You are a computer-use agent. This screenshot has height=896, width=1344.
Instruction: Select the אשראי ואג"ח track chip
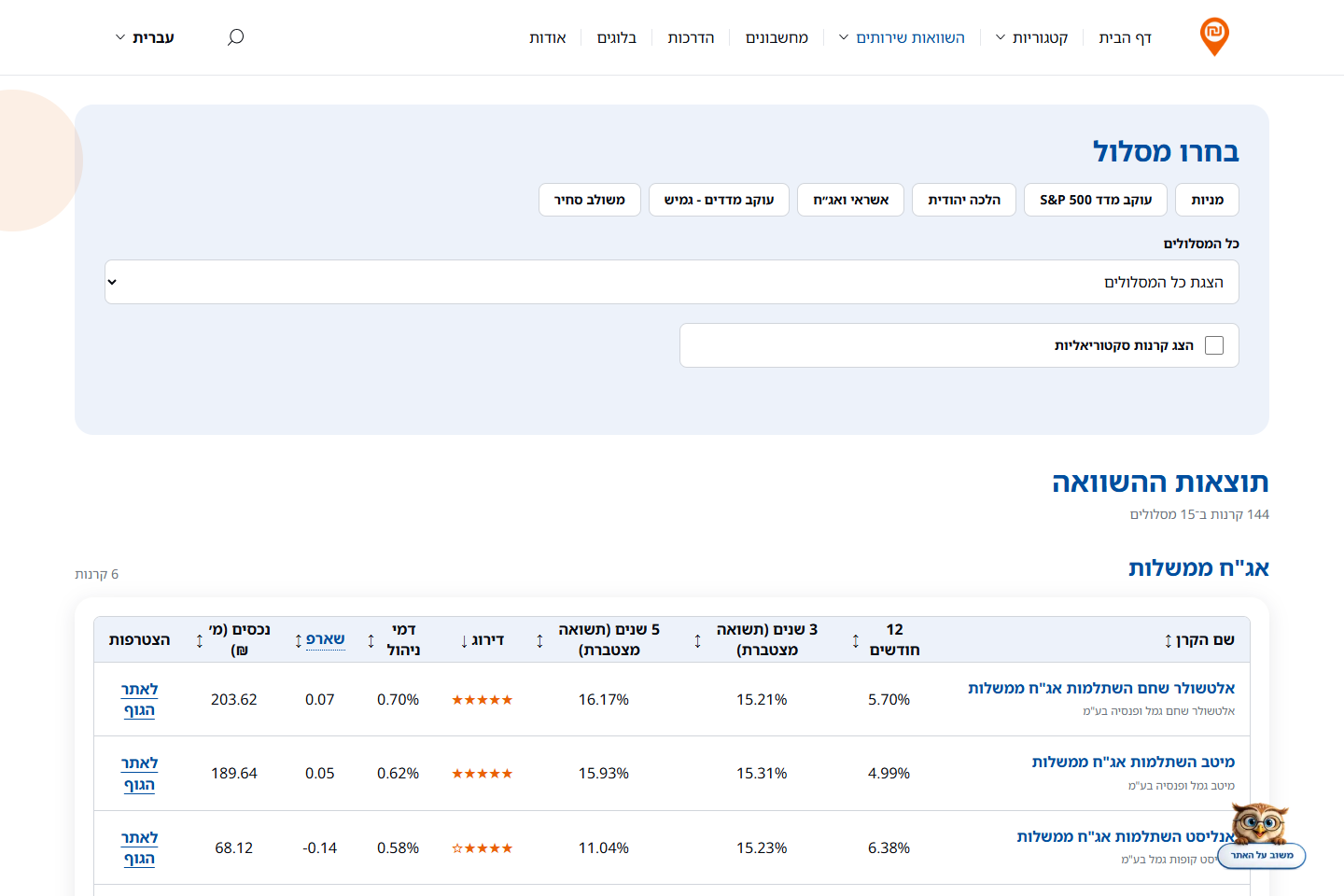click(x=850, y=200)
